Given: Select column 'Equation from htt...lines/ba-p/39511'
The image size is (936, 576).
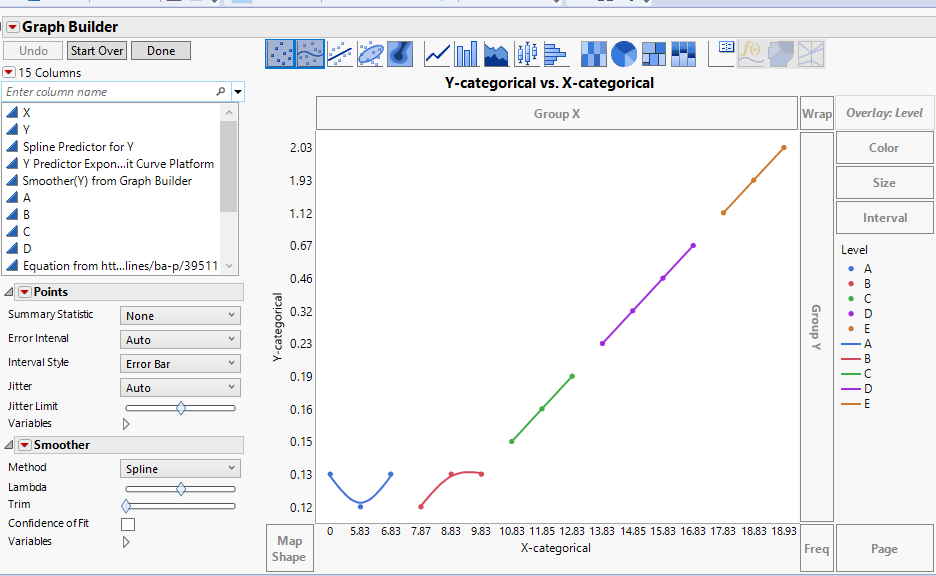Looking at the screenshot, I should [x=121, y=266].
